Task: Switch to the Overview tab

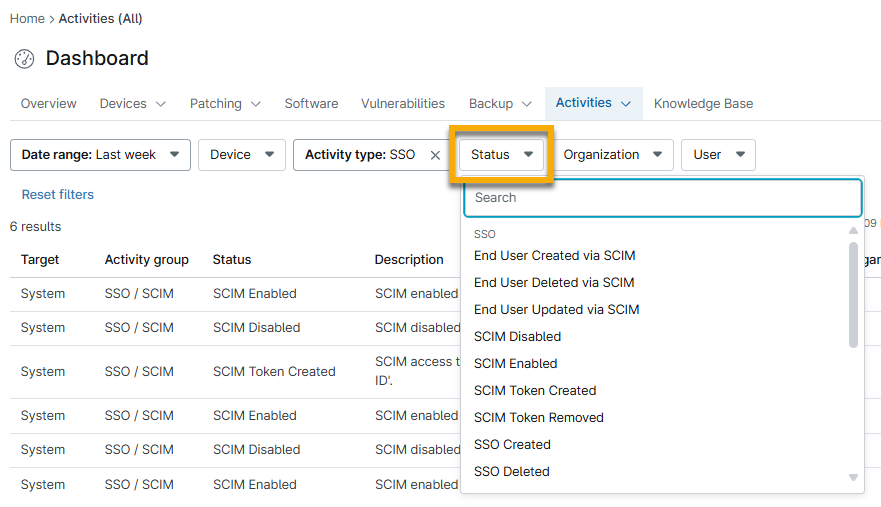Action: 48,104
